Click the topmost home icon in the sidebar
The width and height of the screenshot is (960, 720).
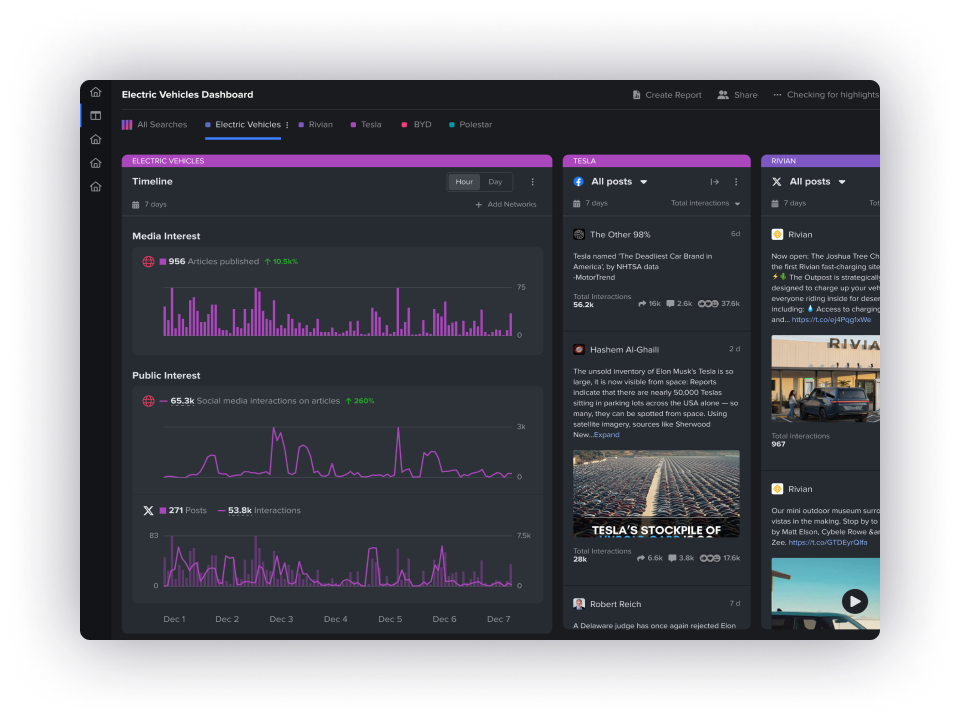click(95, 92)
